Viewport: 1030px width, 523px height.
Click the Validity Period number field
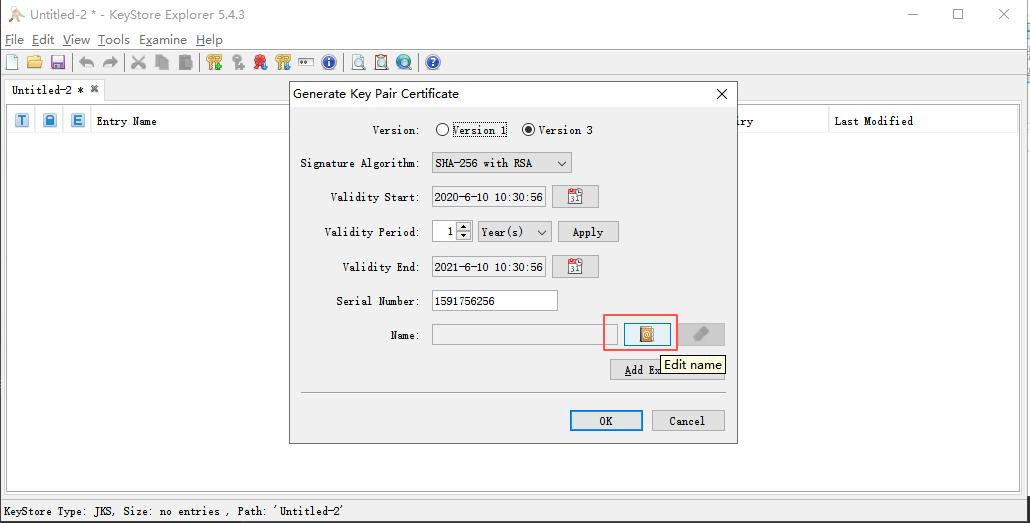click(x=445, y=232)
